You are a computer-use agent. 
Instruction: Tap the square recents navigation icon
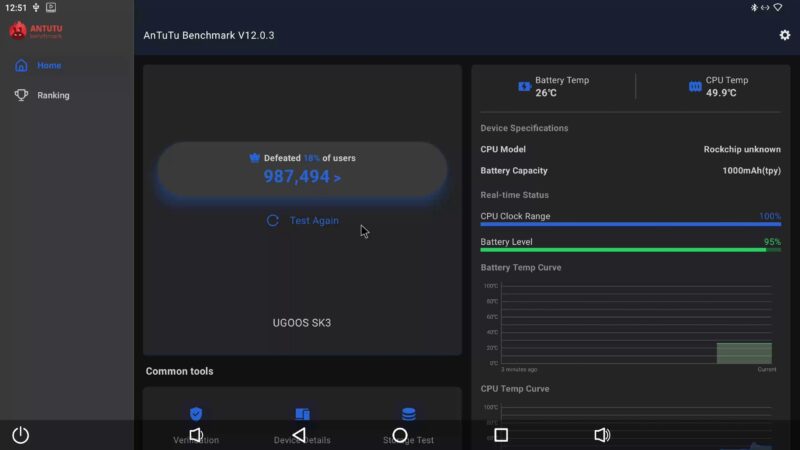(x=501, y=435)
